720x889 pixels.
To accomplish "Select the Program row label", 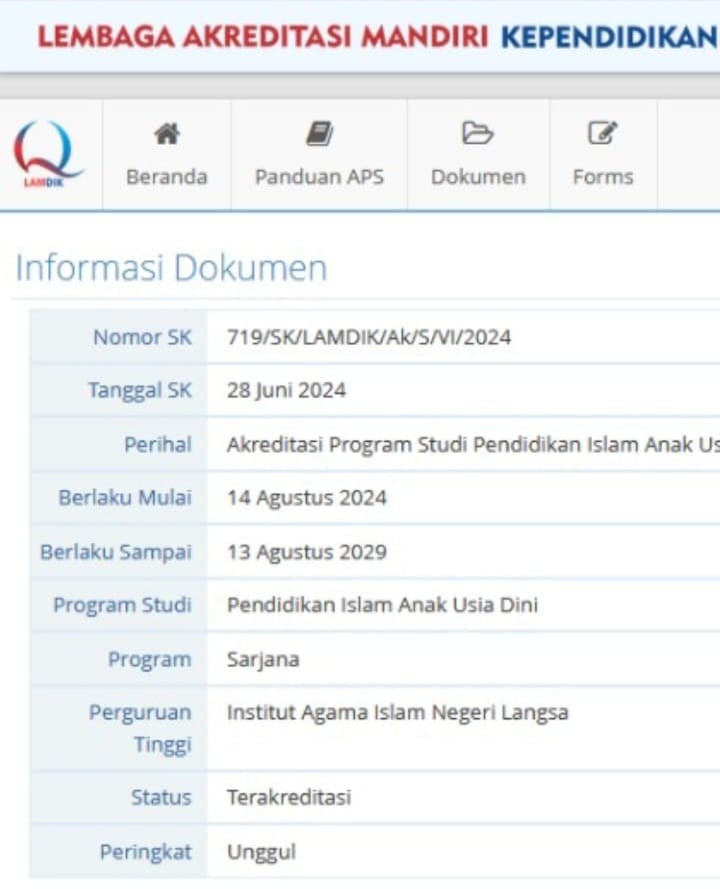I will pos(150,660).
